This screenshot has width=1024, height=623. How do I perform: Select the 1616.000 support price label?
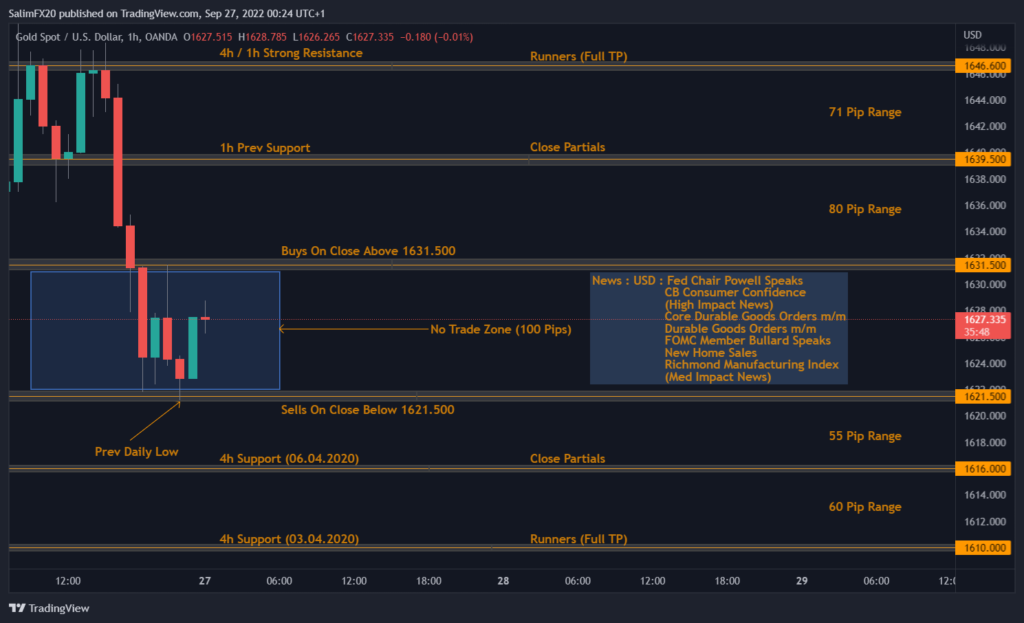coord(983,468)
